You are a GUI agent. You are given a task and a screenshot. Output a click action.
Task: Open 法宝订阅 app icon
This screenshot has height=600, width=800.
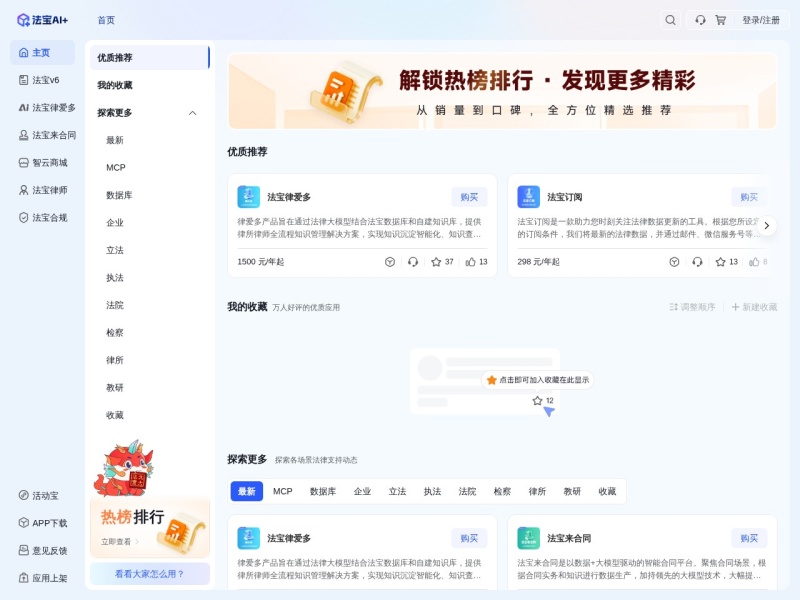coord(529,197)
